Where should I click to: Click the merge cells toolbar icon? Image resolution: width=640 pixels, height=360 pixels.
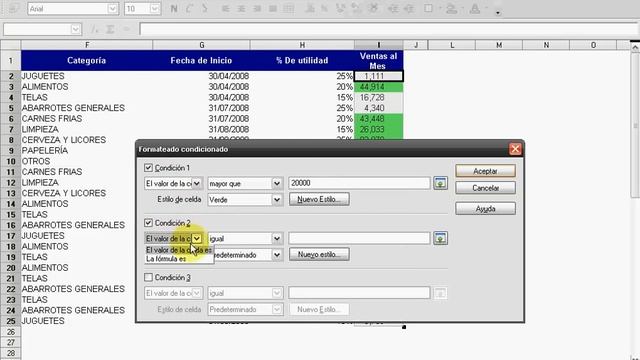point(289,9)
